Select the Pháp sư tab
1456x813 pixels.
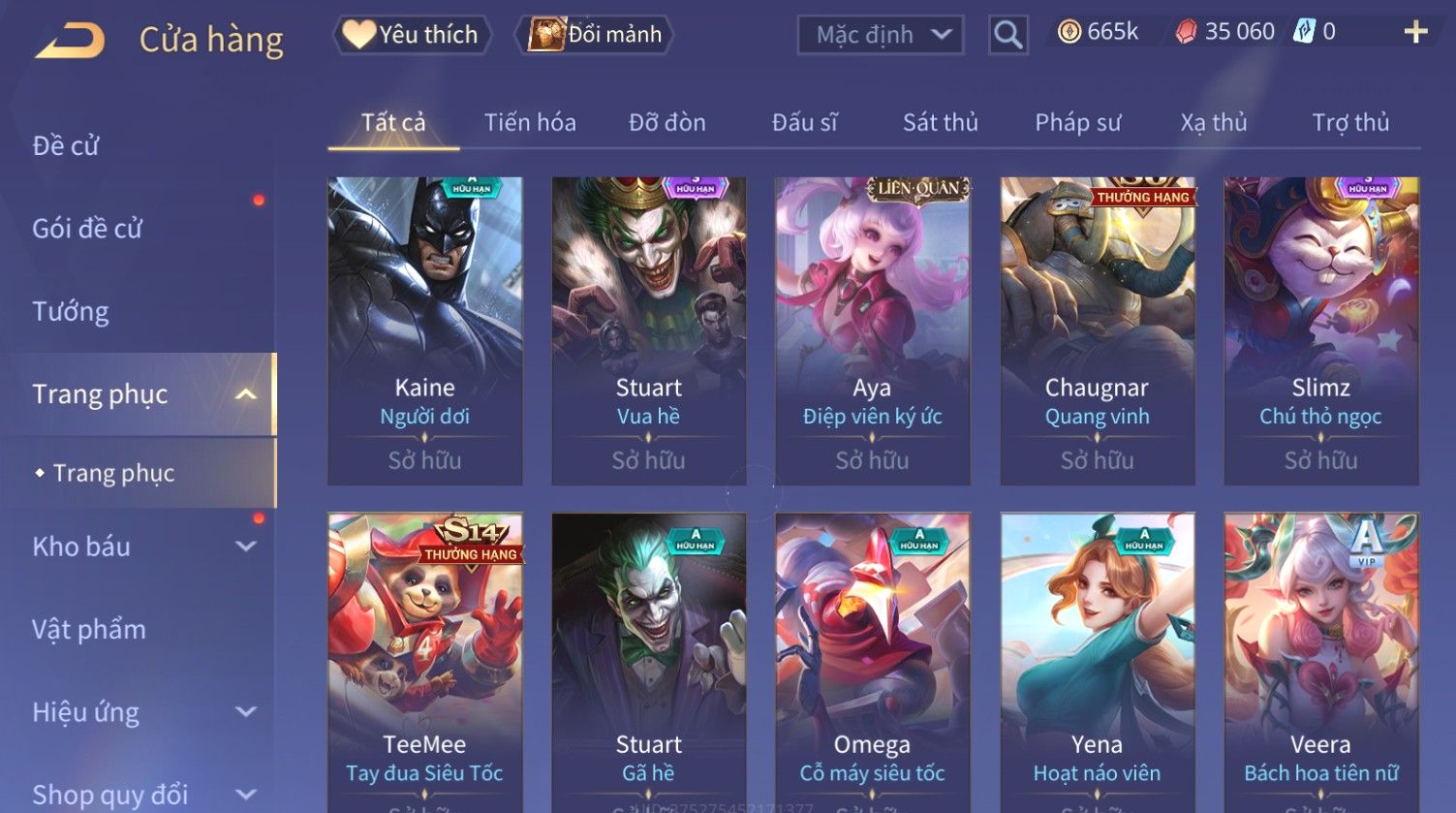tap(1077, 123)
